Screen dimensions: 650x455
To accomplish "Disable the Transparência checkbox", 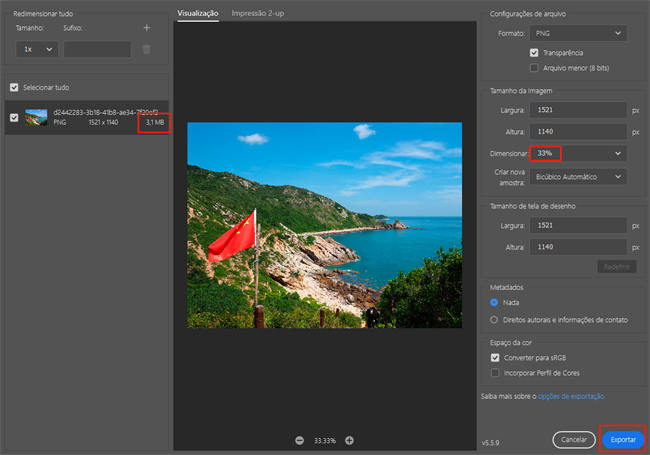I will 534,53.
